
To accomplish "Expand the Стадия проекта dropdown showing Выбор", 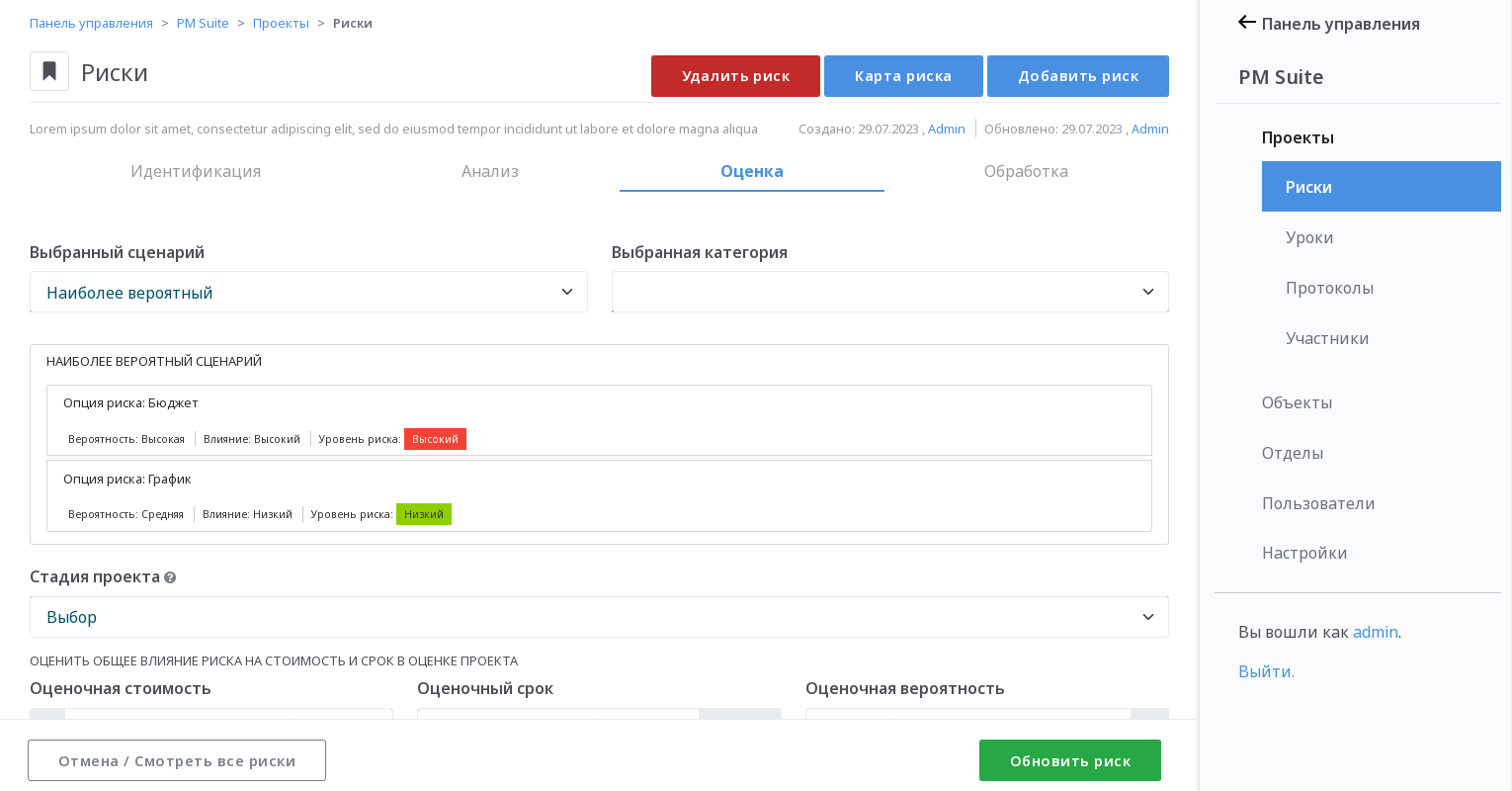I will click(599, 617).
